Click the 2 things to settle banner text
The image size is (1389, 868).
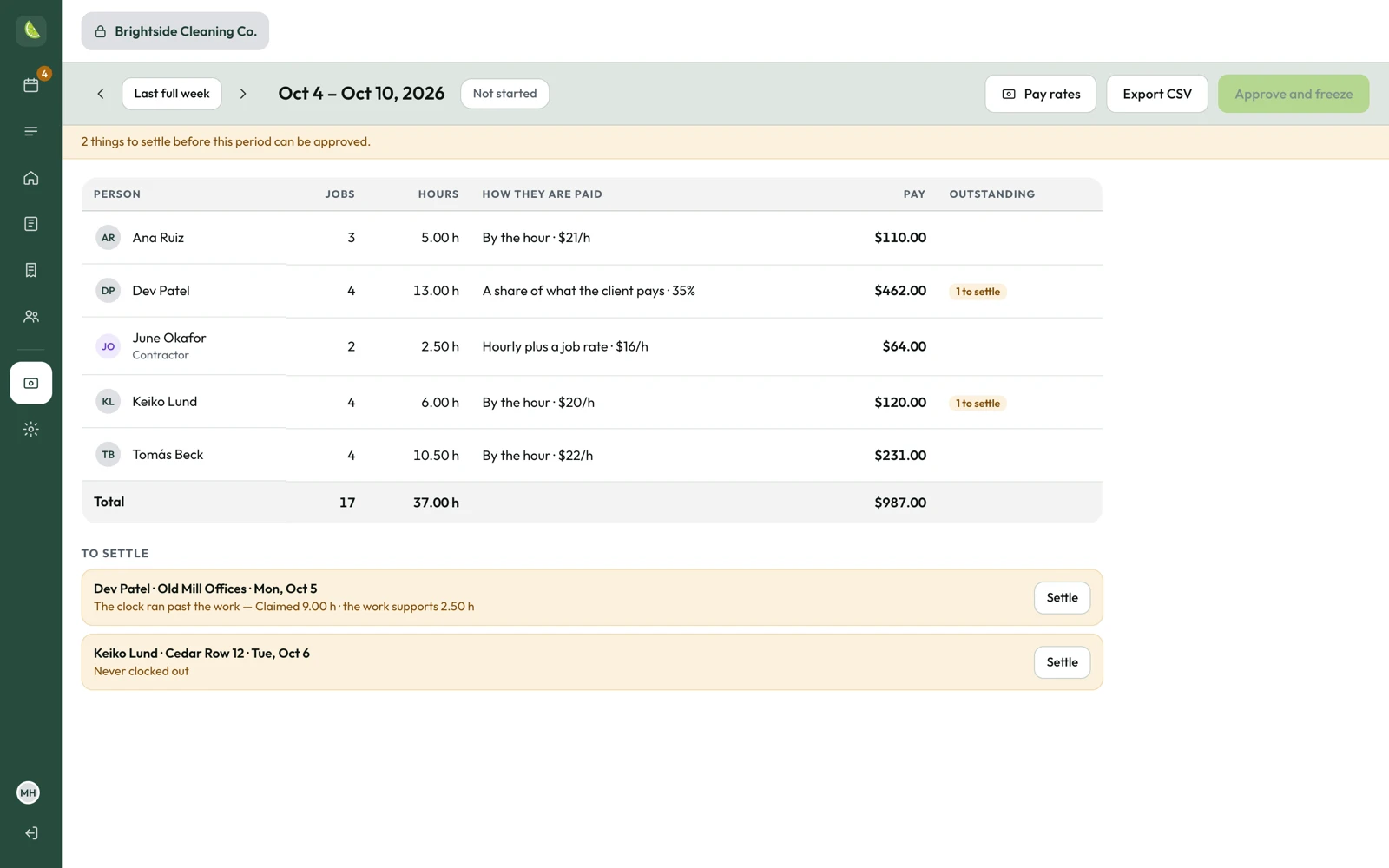point(226,141)
